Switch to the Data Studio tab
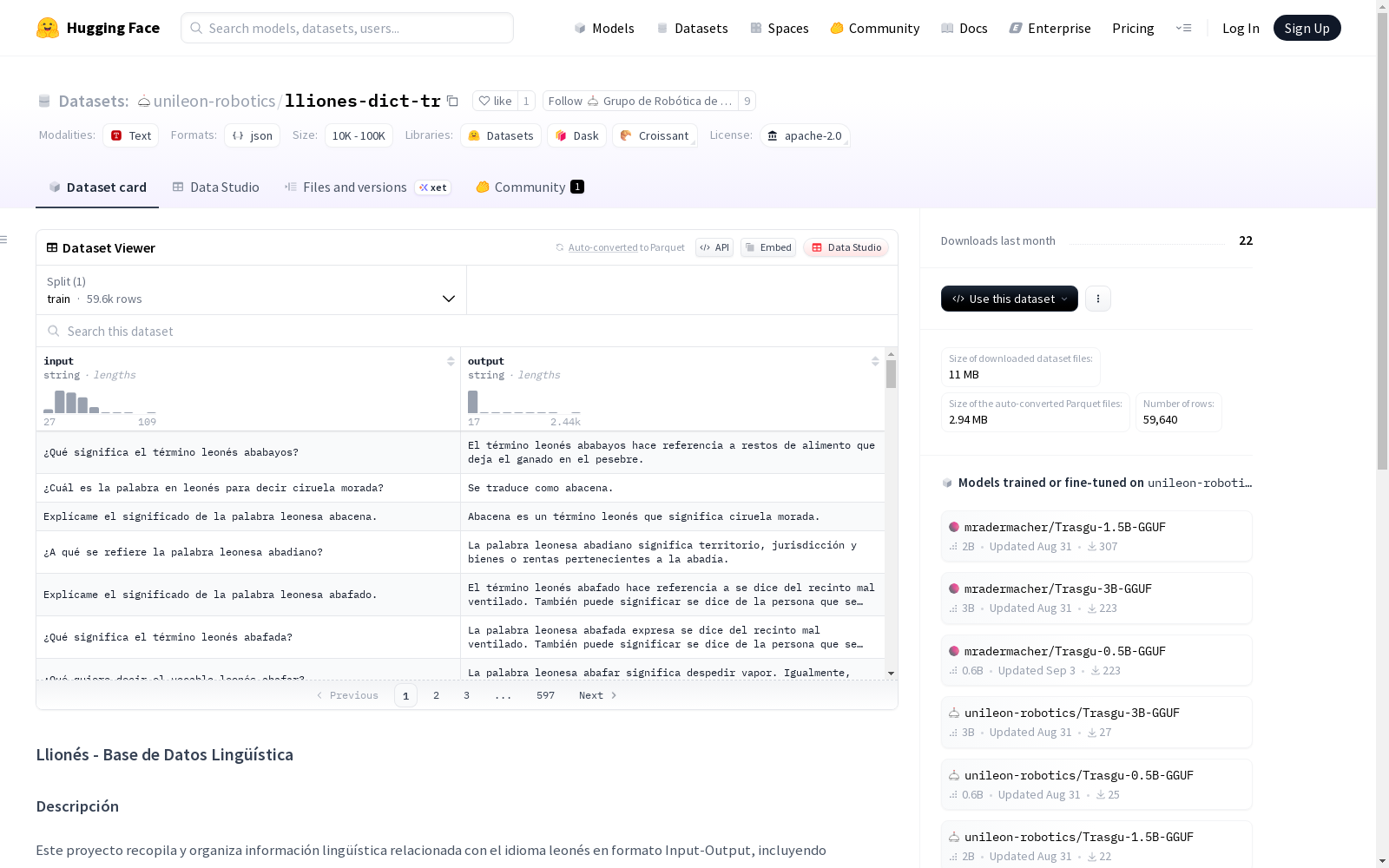This screenshot has height=868, width=1389. pyautogui.click(x=215, y=187)
